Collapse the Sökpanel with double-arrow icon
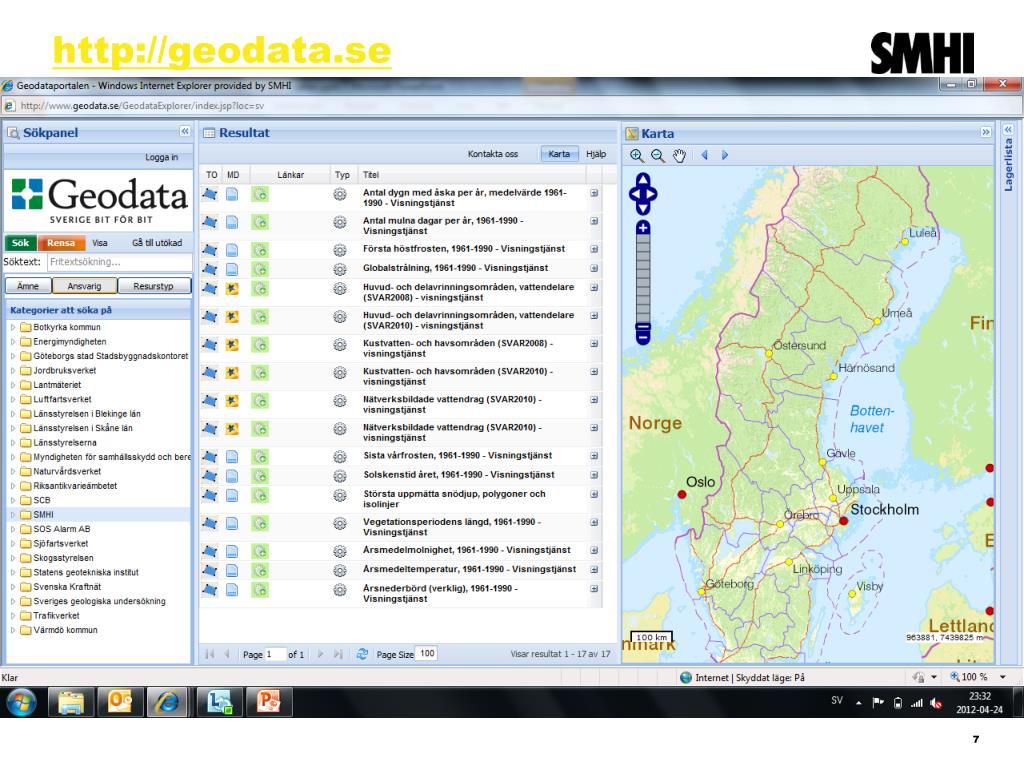 185,131
